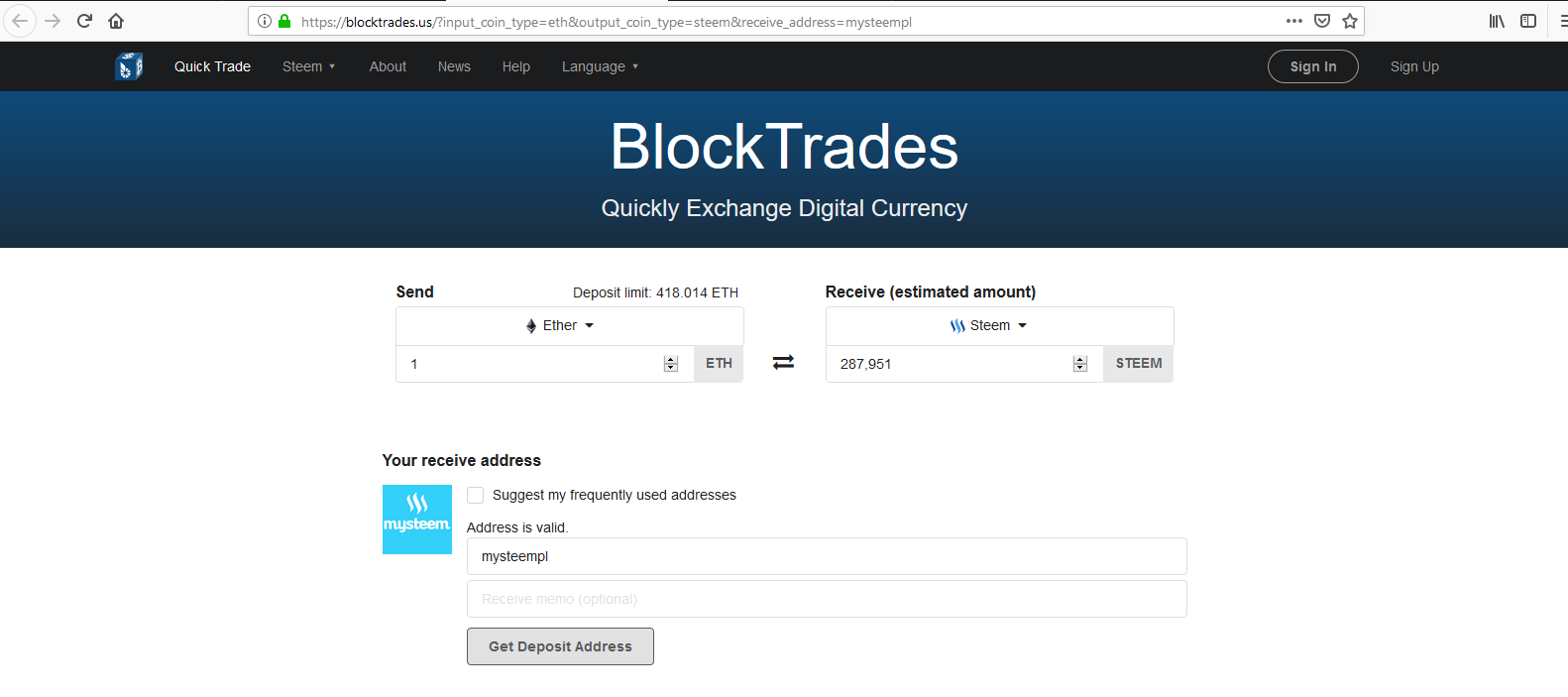The image size is (1568, 697).
Task: Bookmark this page with the star icon
Action: coord(1350,21)
